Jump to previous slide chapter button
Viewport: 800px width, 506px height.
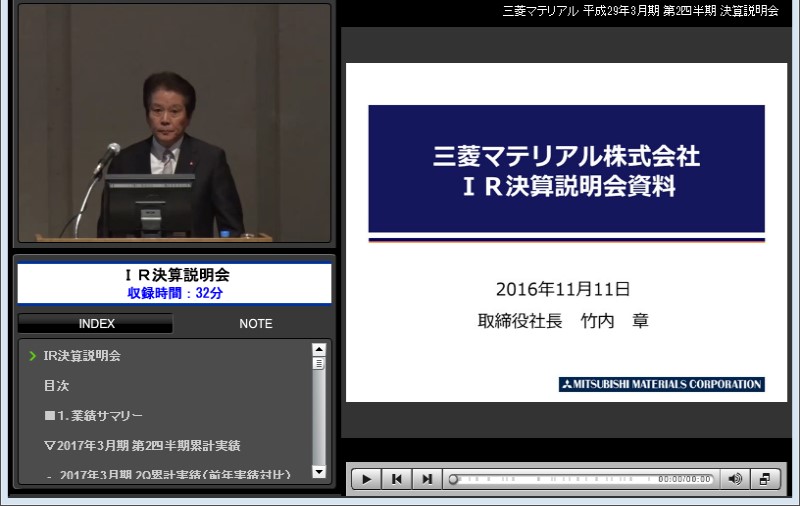[x=396, y=479]
